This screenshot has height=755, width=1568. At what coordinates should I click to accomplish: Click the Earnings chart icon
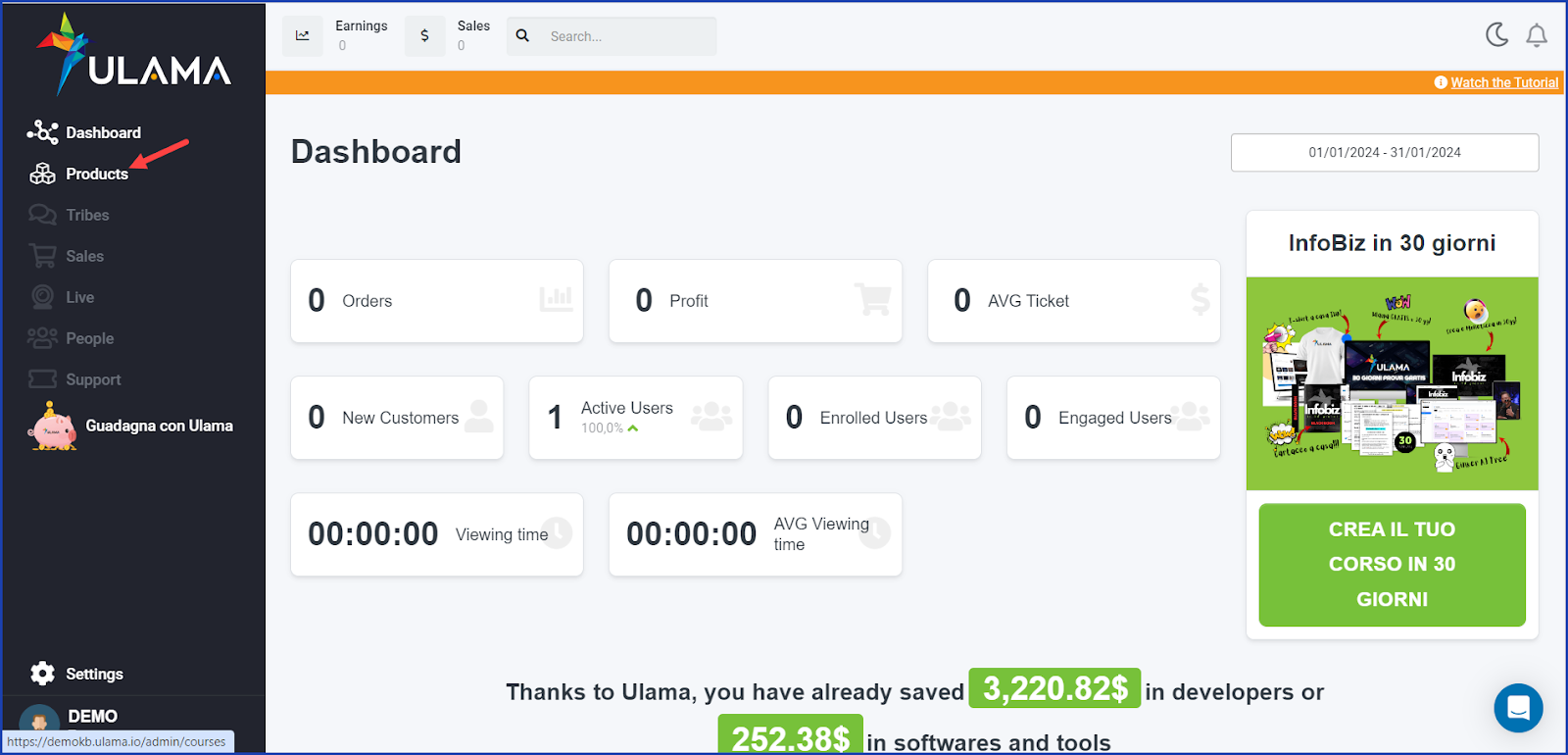(x=303, y=36)
